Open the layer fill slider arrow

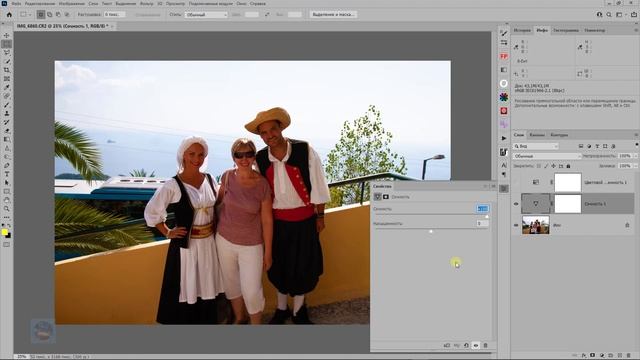click(635, 166)
